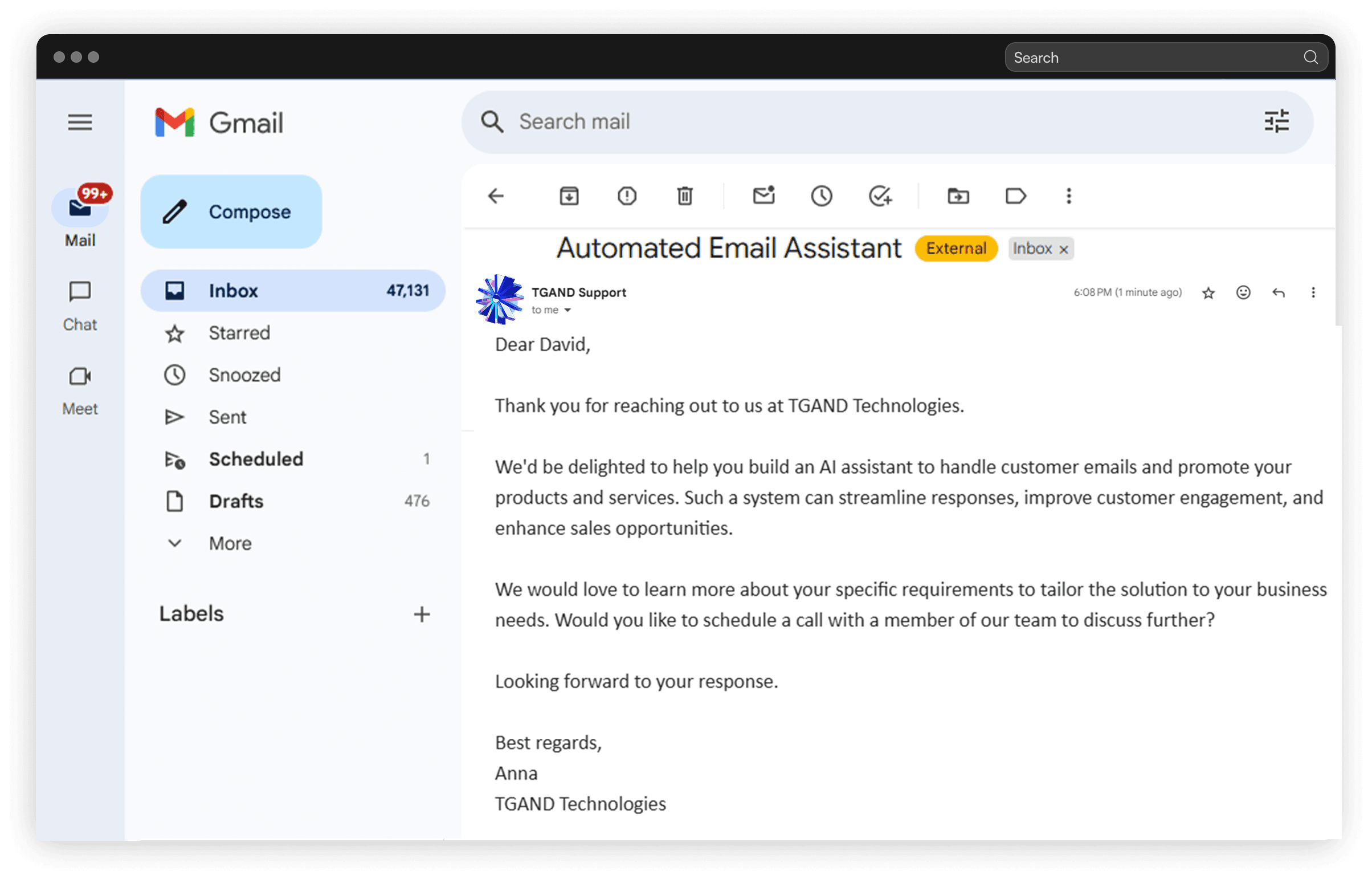Open the main menu hamburger icon

click(80, 122)
